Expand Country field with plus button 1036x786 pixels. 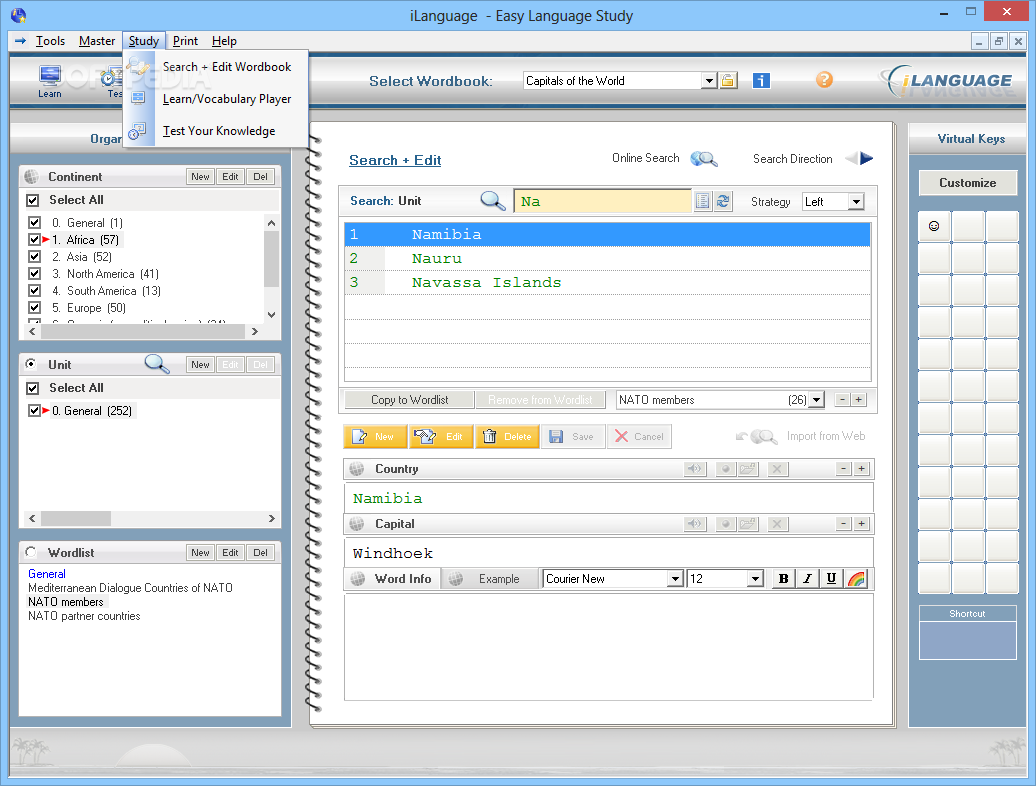[x=862, y=469]
